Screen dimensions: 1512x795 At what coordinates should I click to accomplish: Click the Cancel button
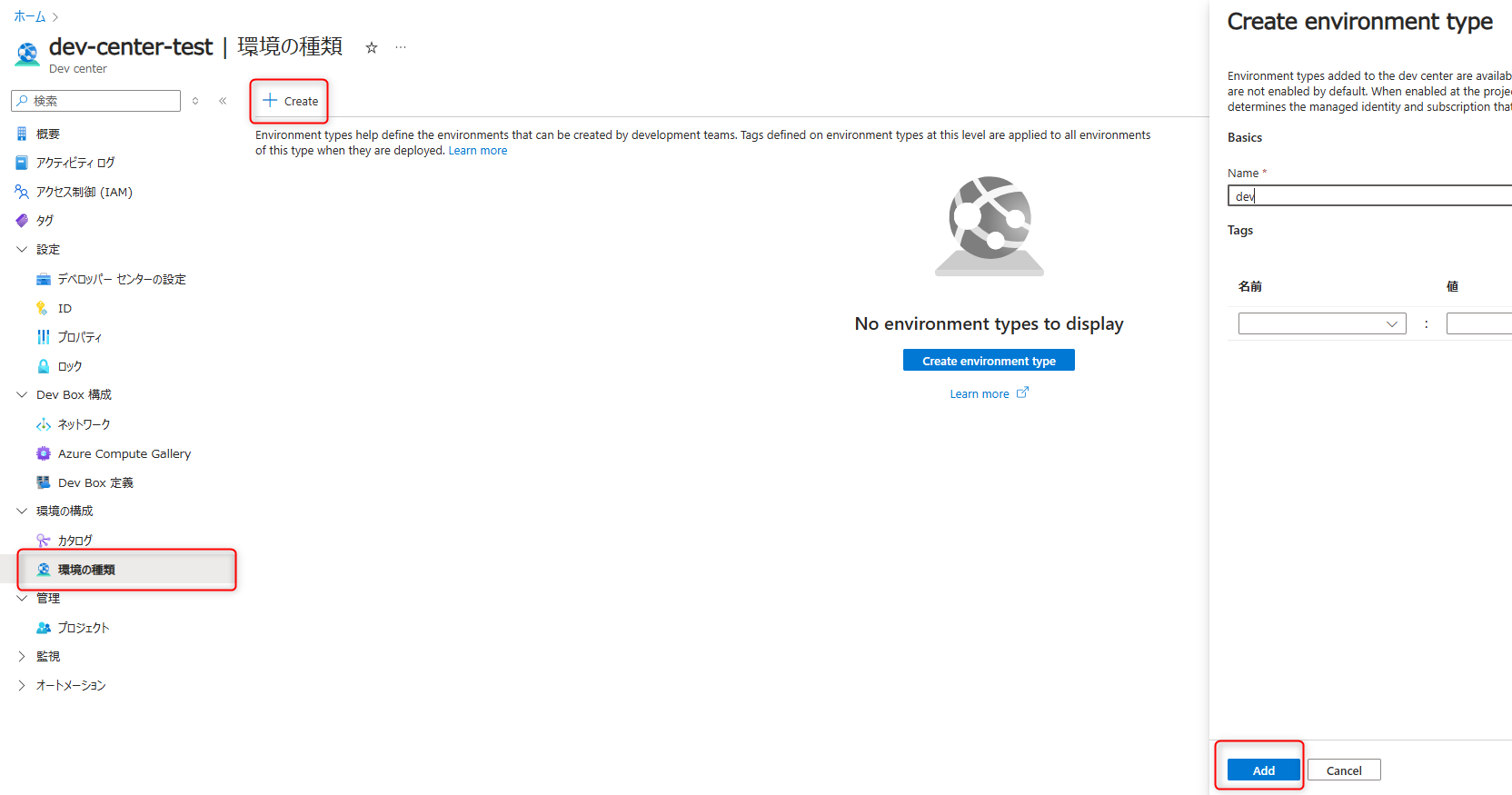click(1344, 770)
